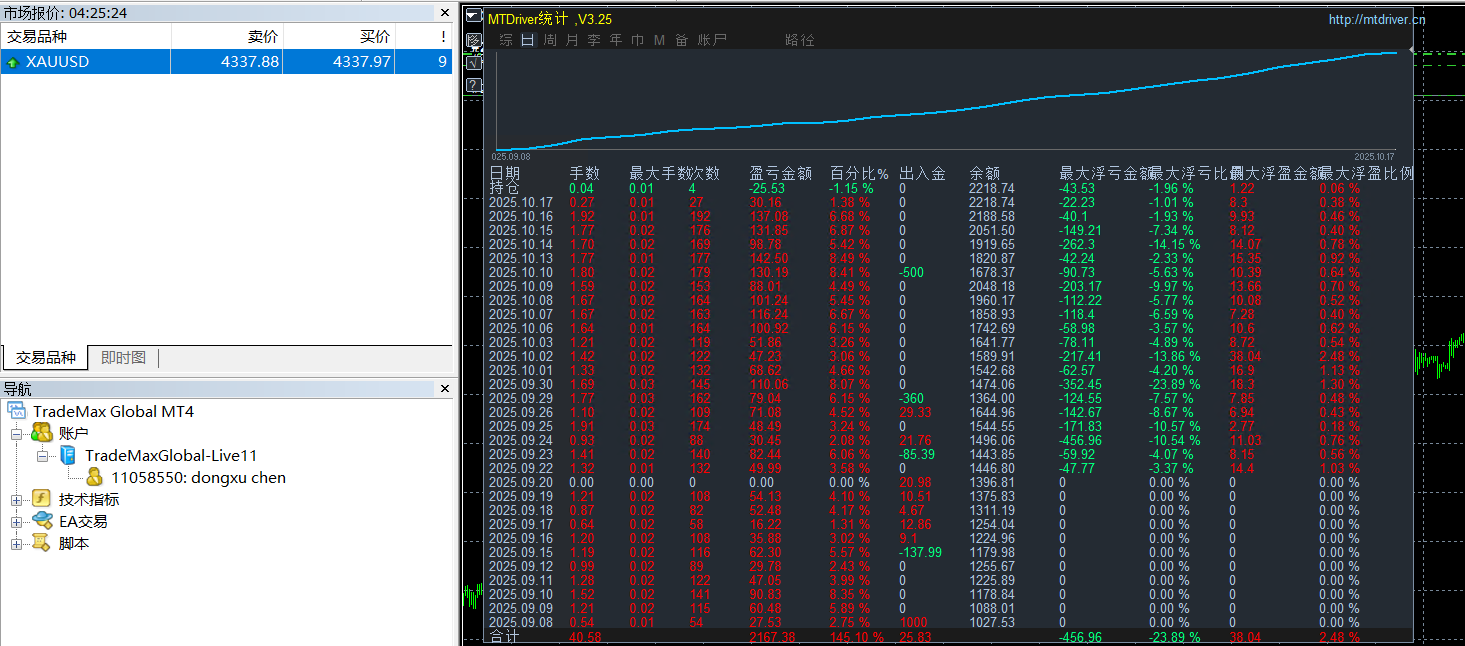Screen dimensions: 1465x646
Task: Click the -500 withdrawal value
Action: [x=911, y=272]
